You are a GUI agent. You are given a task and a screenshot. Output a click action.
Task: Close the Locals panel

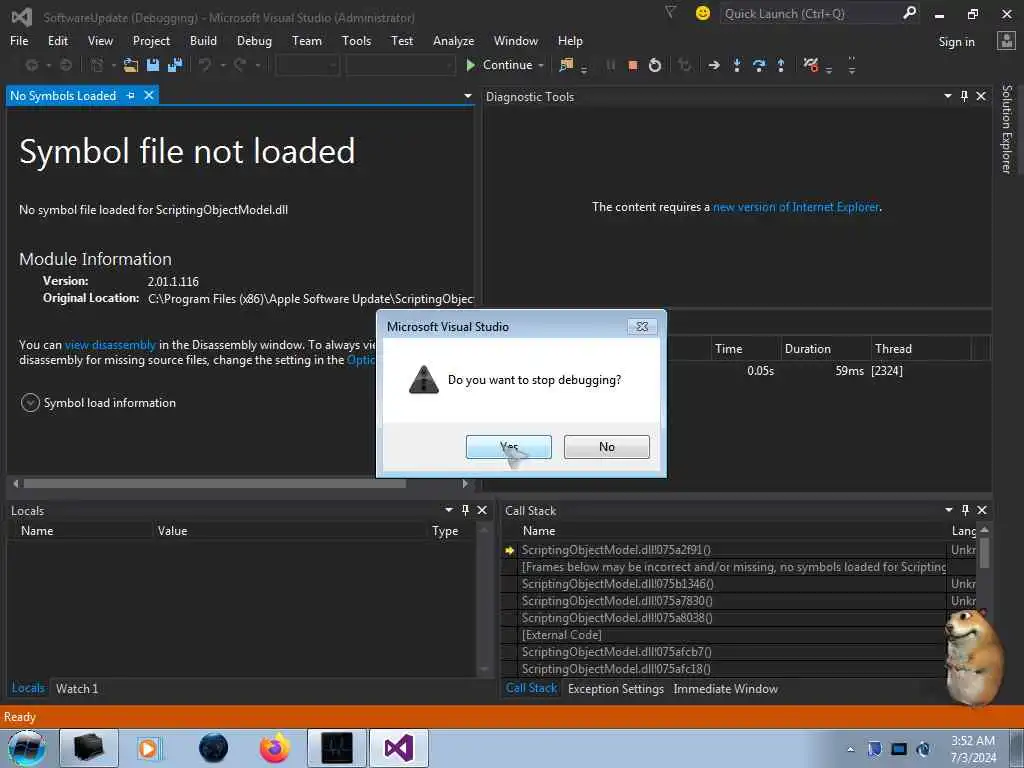click(x=482, y=510)
